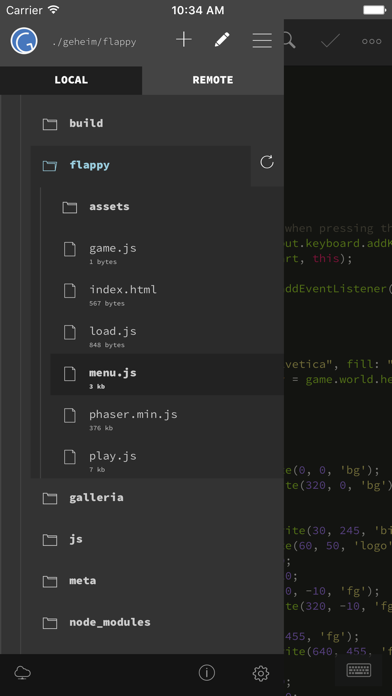Expand the build folder
This screenshot has width=392, height=696.
pos(86,123)
